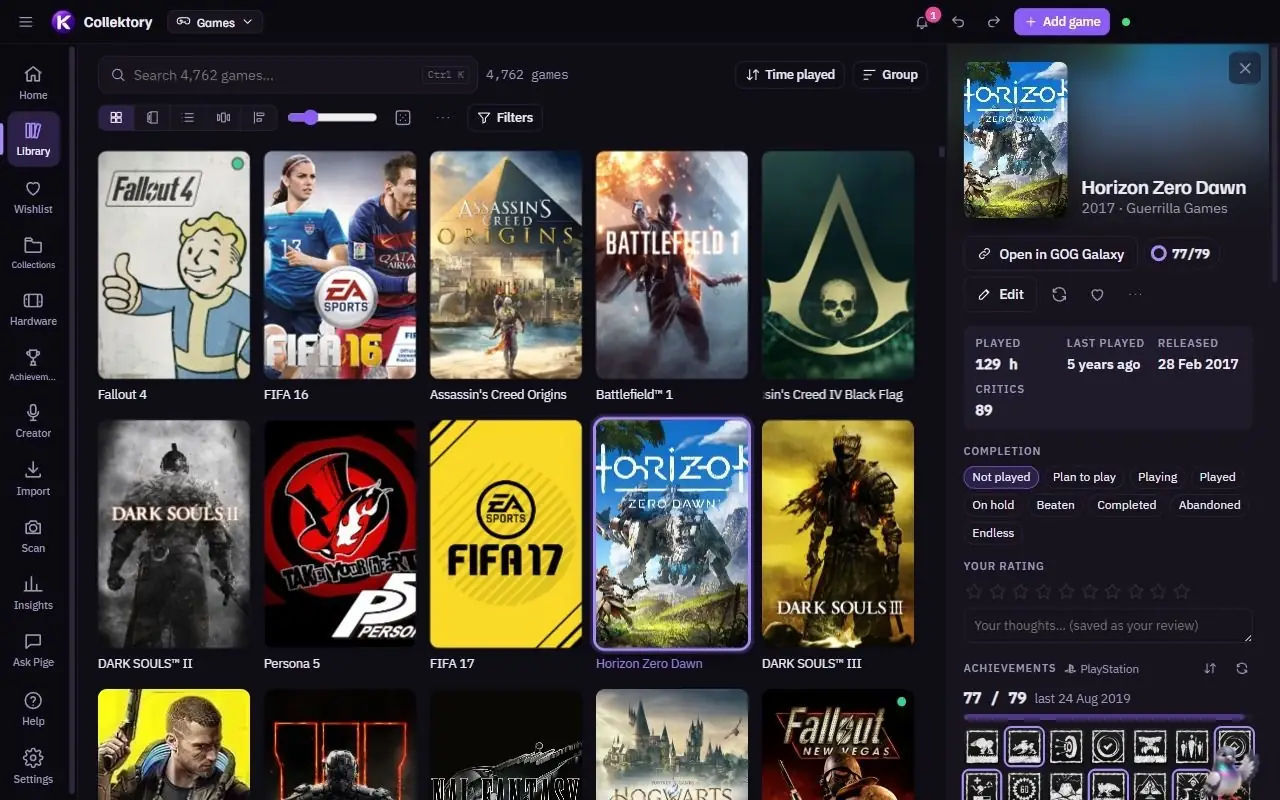Open more actions menu next to the heart icon
The width and height of the screenshot is (1280, 800).
(x=1135, y=295)
